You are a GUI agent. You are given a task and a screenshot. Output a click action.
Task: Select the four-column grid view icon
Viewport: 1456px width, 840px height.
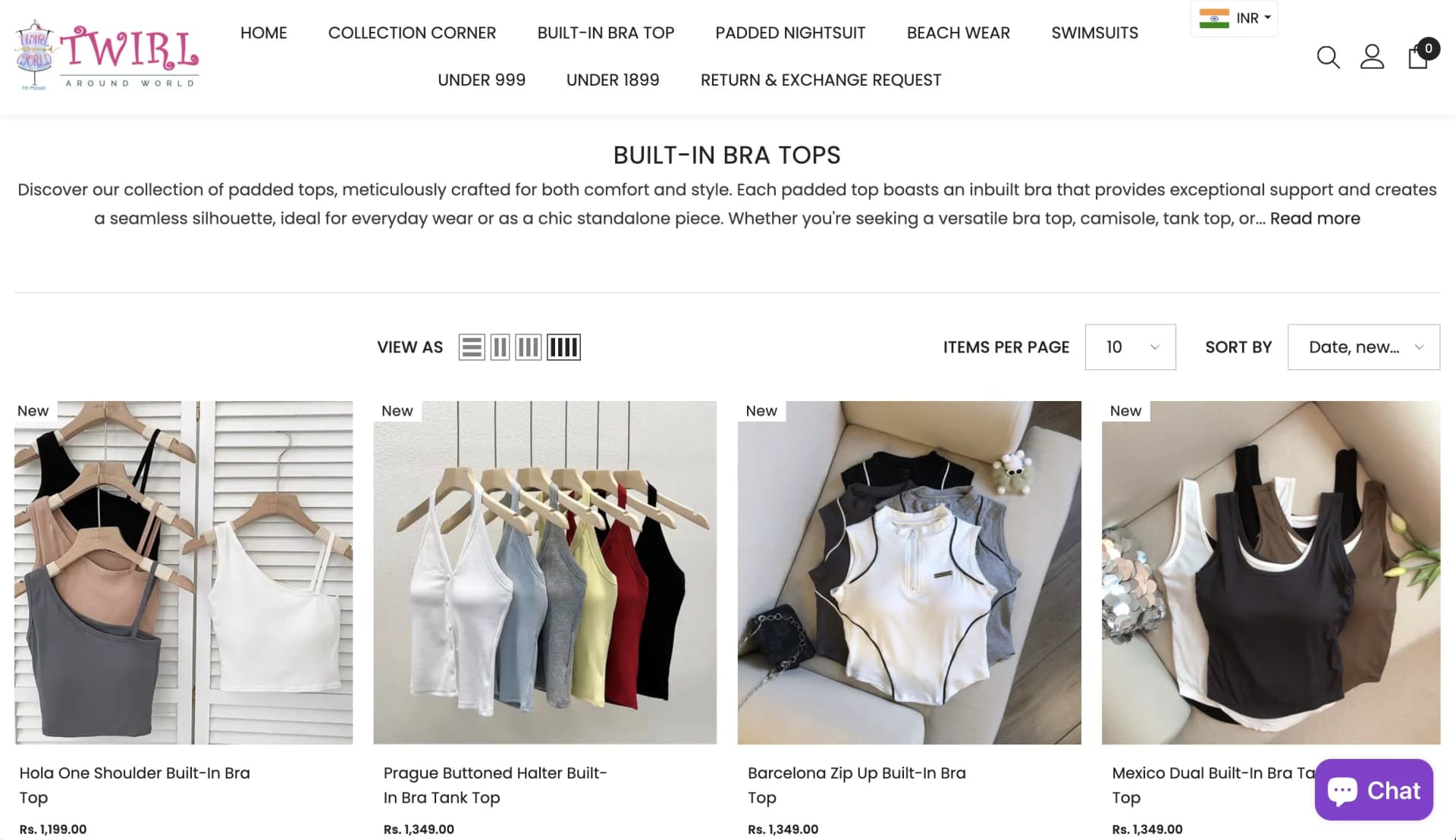pos(563,347)
